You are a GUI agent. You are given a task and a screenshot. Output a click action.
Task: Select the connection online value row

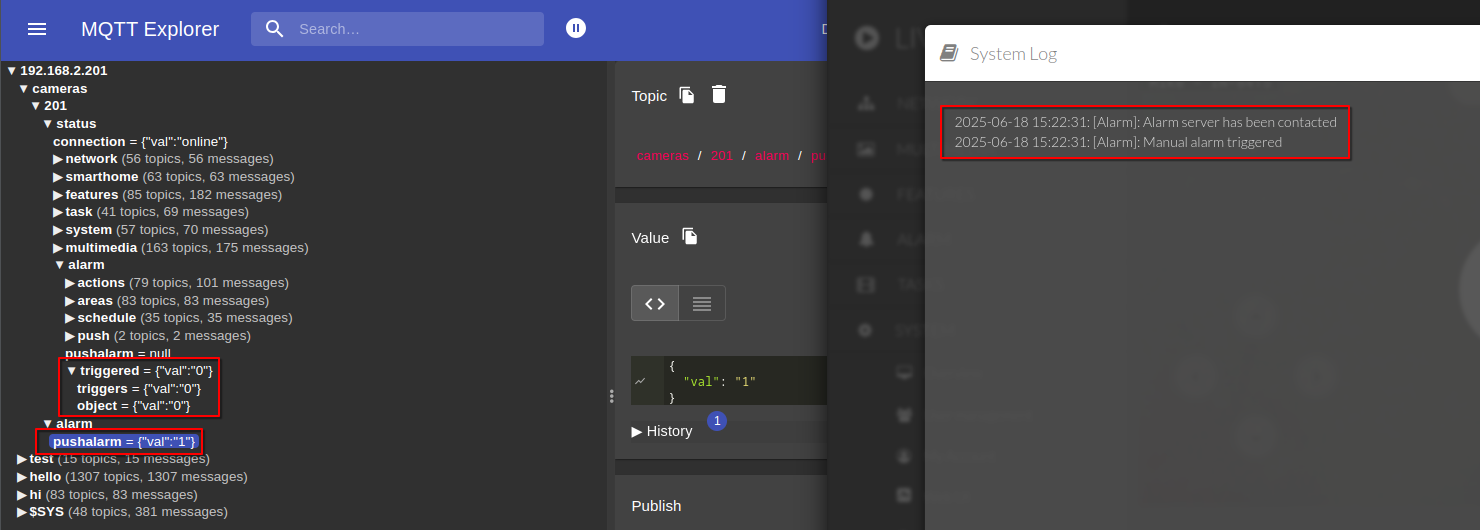(x=141, y=142)
